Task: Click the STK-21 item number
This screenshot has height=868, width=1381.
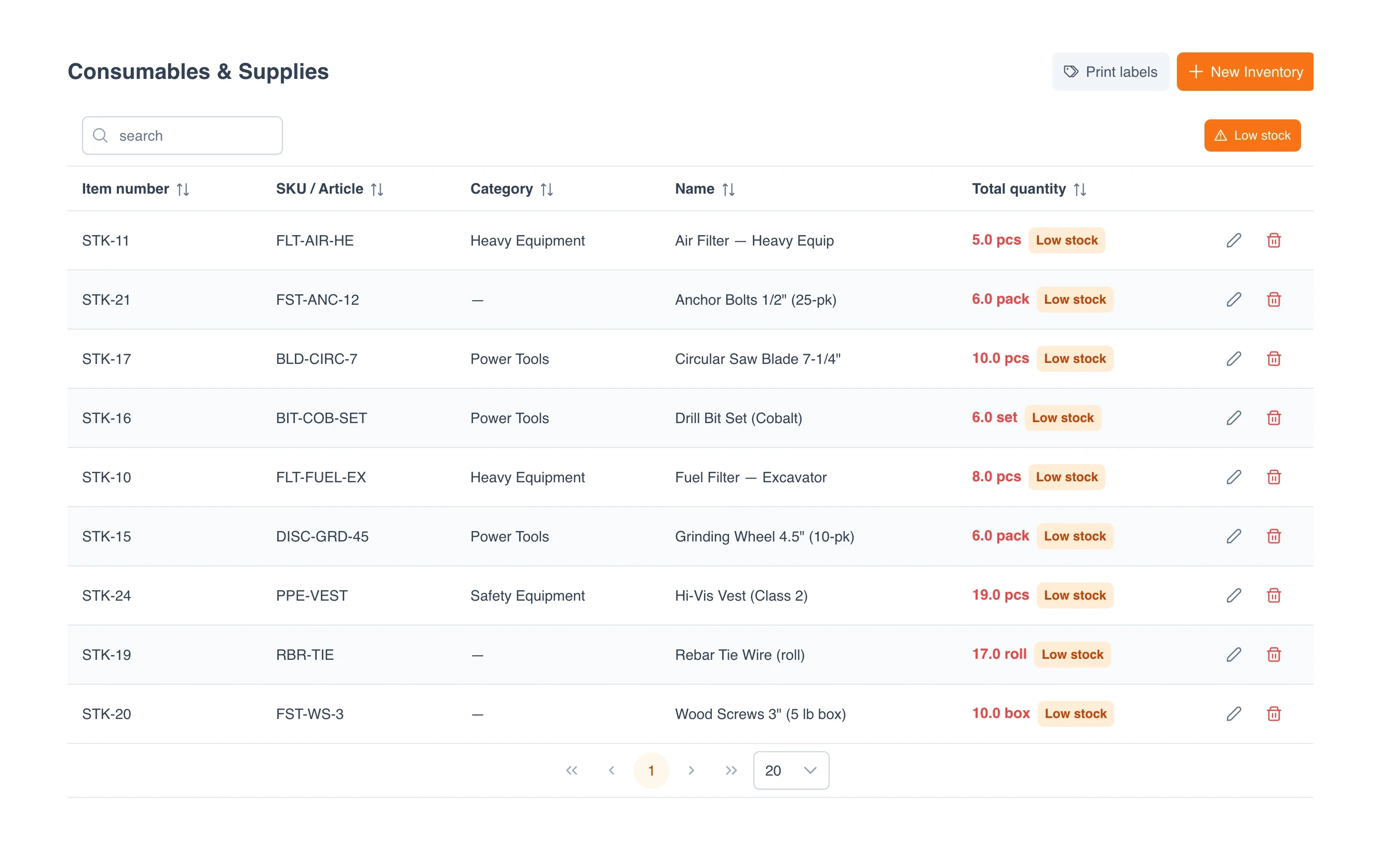Action: 106,299
